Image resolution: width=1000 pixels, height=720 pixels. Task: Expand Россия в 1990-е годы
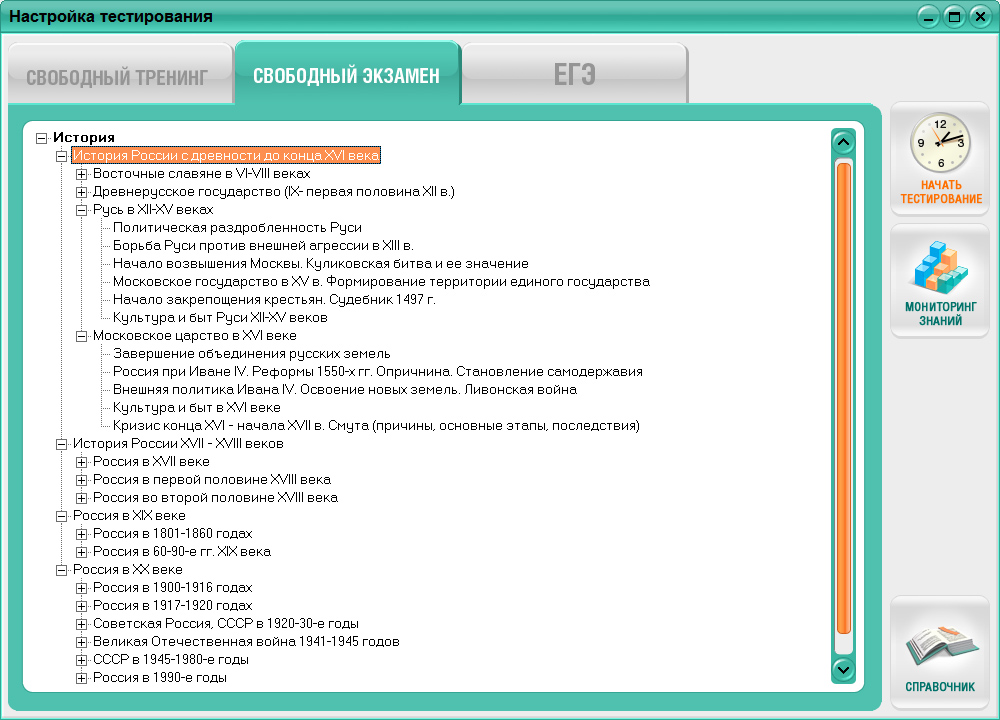(x=81, y=678)
